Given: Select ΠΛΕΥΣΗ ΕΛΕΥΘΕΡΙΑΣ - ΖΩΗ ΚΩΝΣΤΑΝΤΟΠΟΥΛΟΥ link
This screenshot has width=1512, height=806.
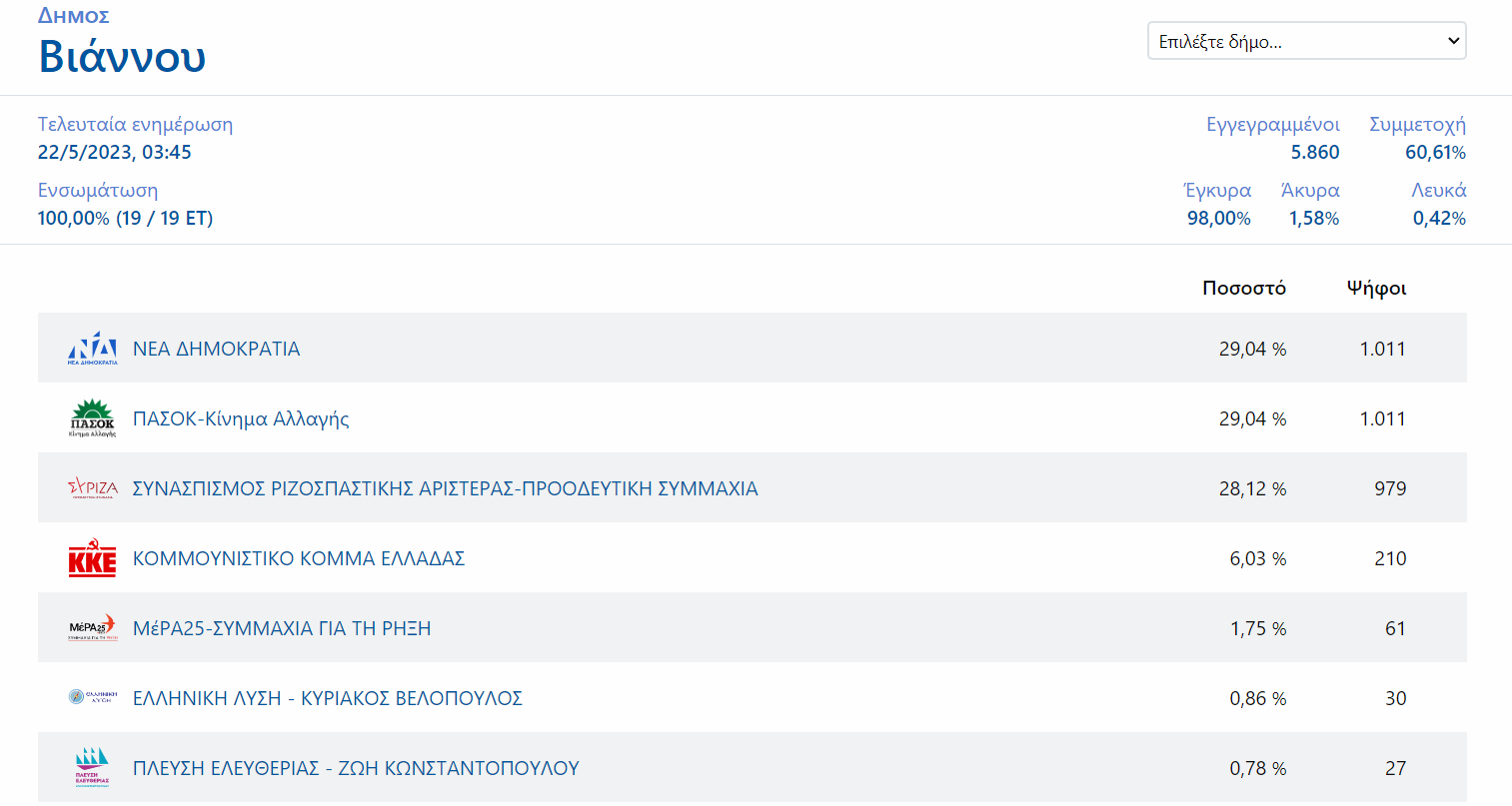Looking at the screenshot, I should 356,768.
